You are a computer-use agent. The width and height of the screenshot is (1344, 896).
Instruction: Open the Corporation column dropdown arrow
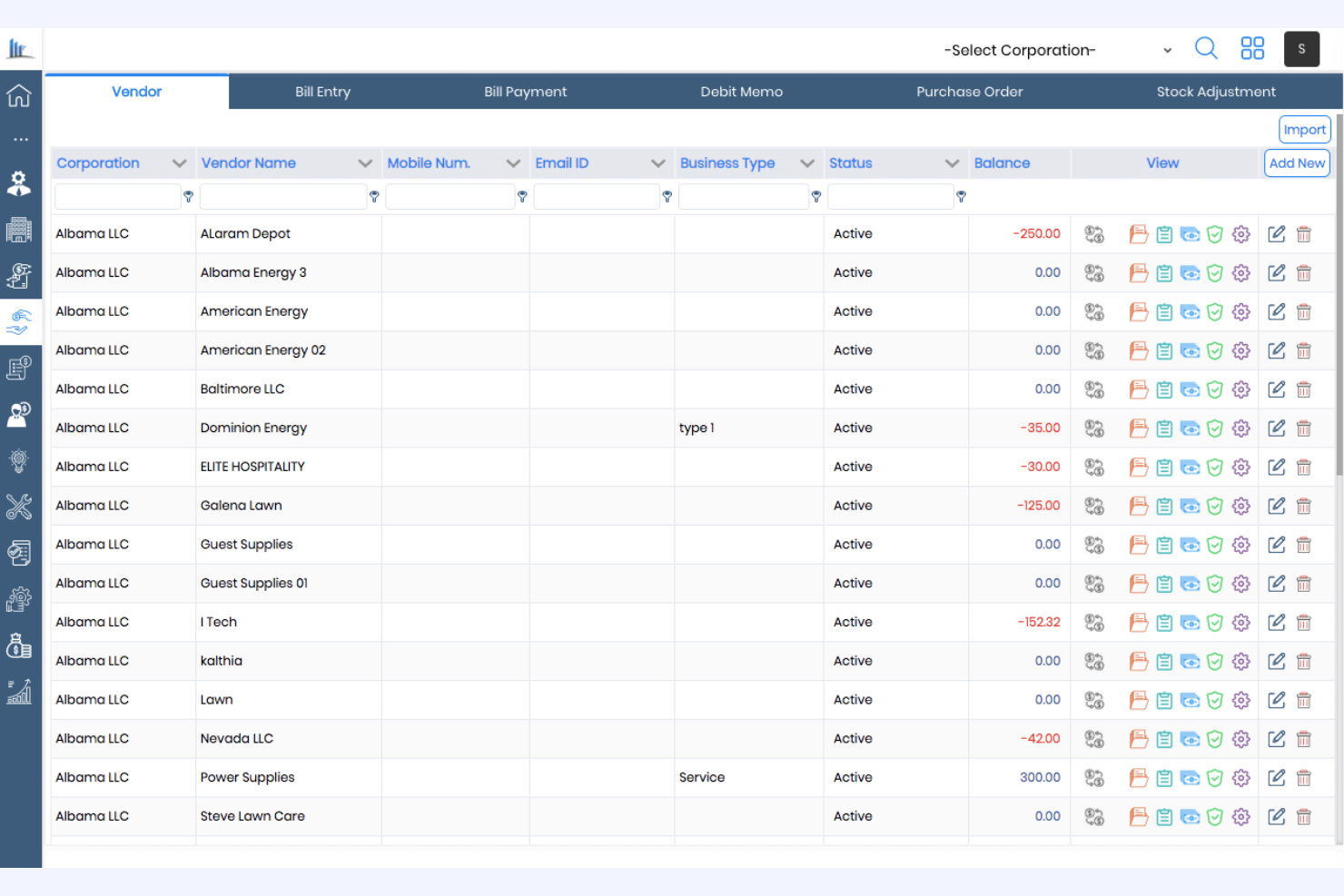[179, 162]
